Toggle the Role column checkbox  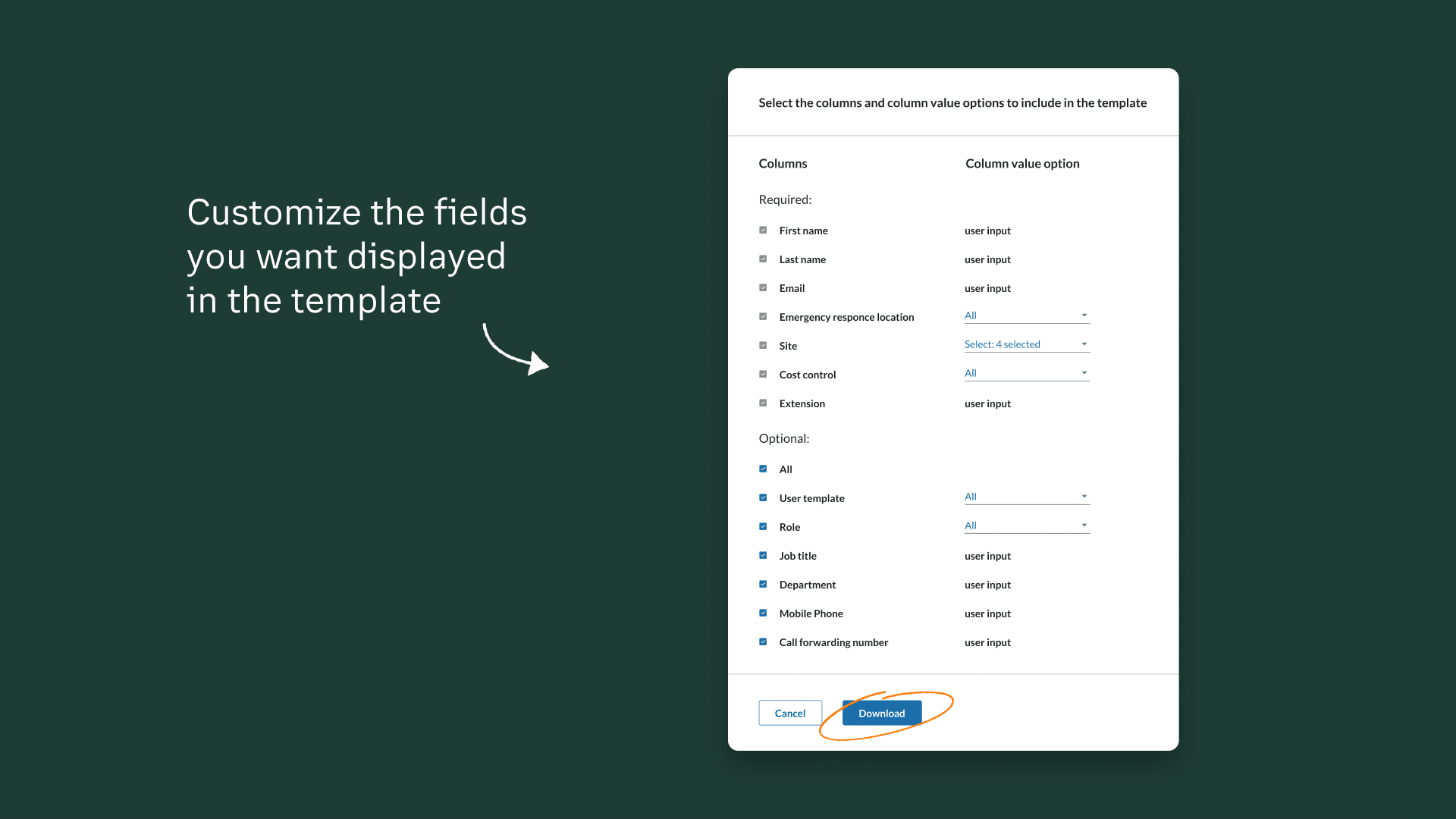[763, 526]
